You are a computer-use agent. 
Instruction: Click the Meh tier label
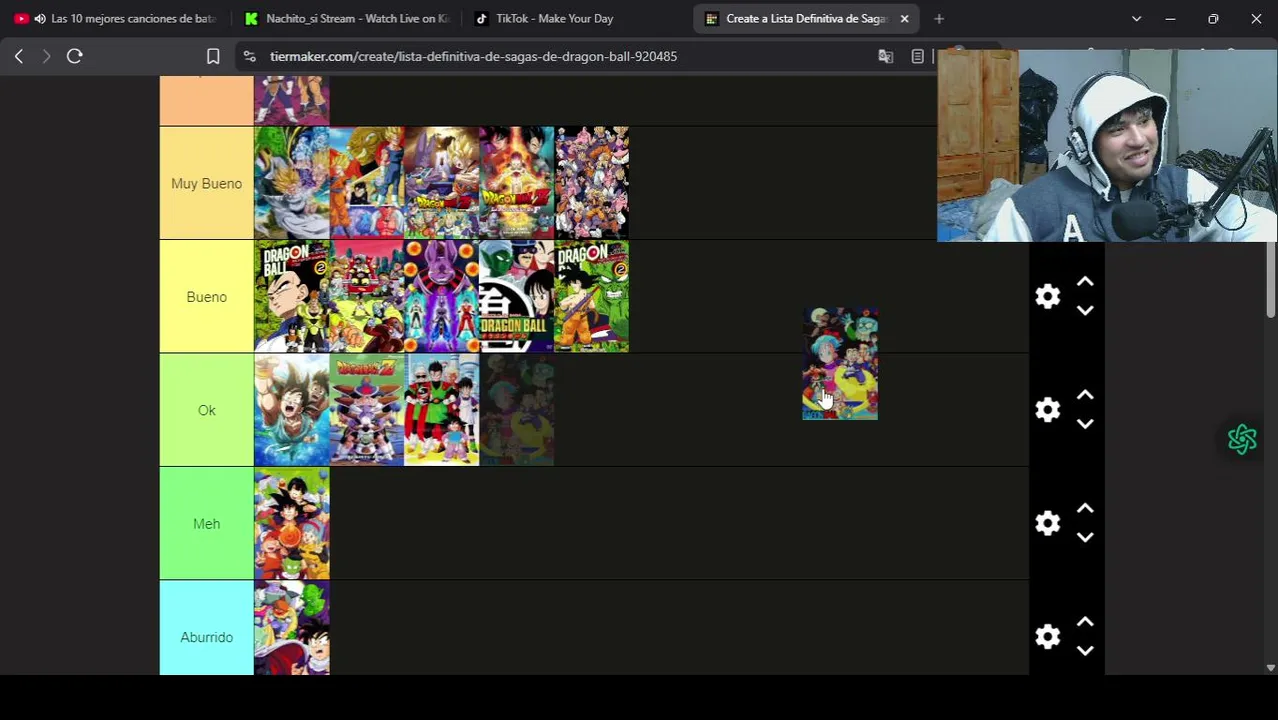tap(207, 524)
